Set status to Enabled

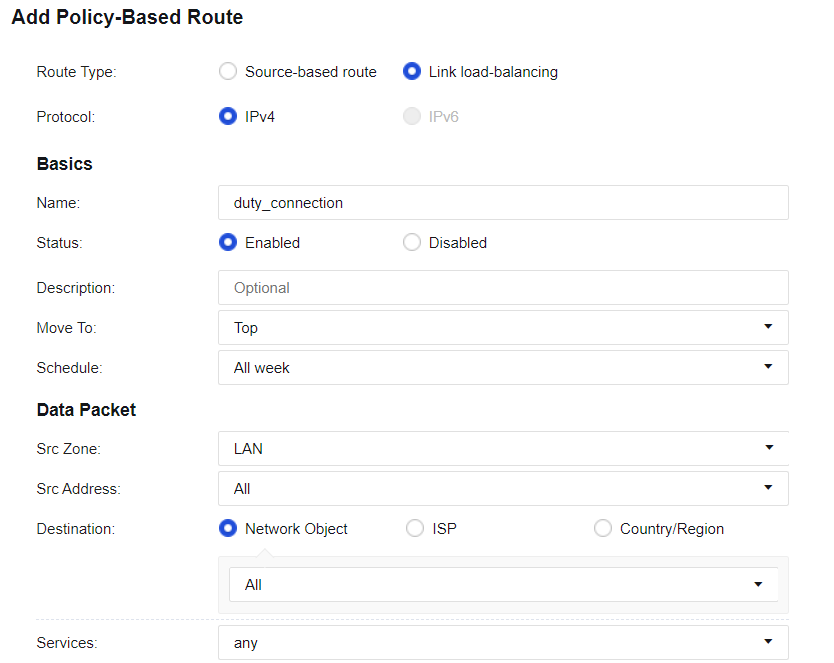pyautogui.click(x=228, y=242)
